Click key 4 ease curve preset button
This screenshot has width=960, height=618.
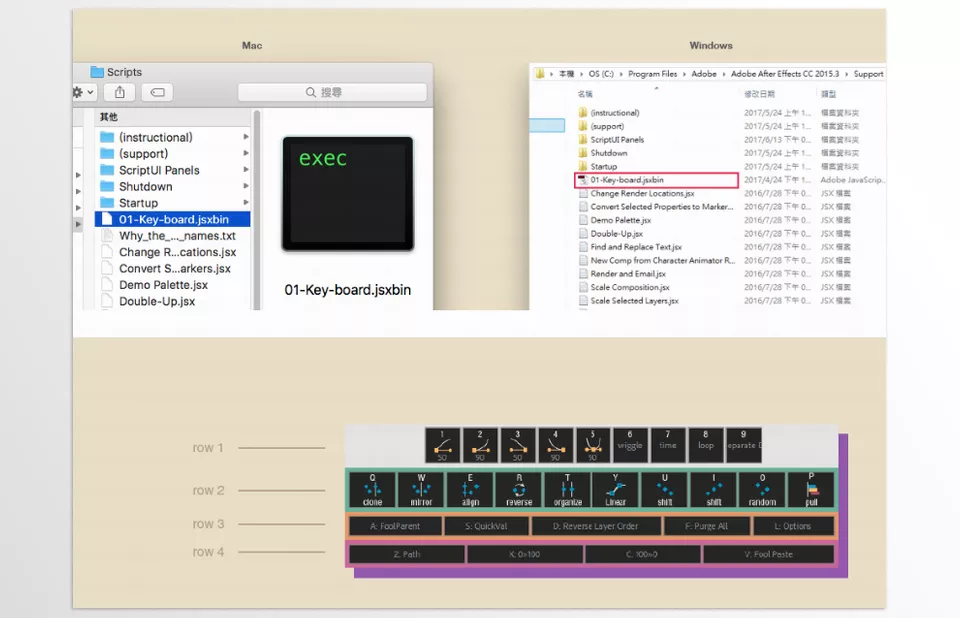coord(555,445)
